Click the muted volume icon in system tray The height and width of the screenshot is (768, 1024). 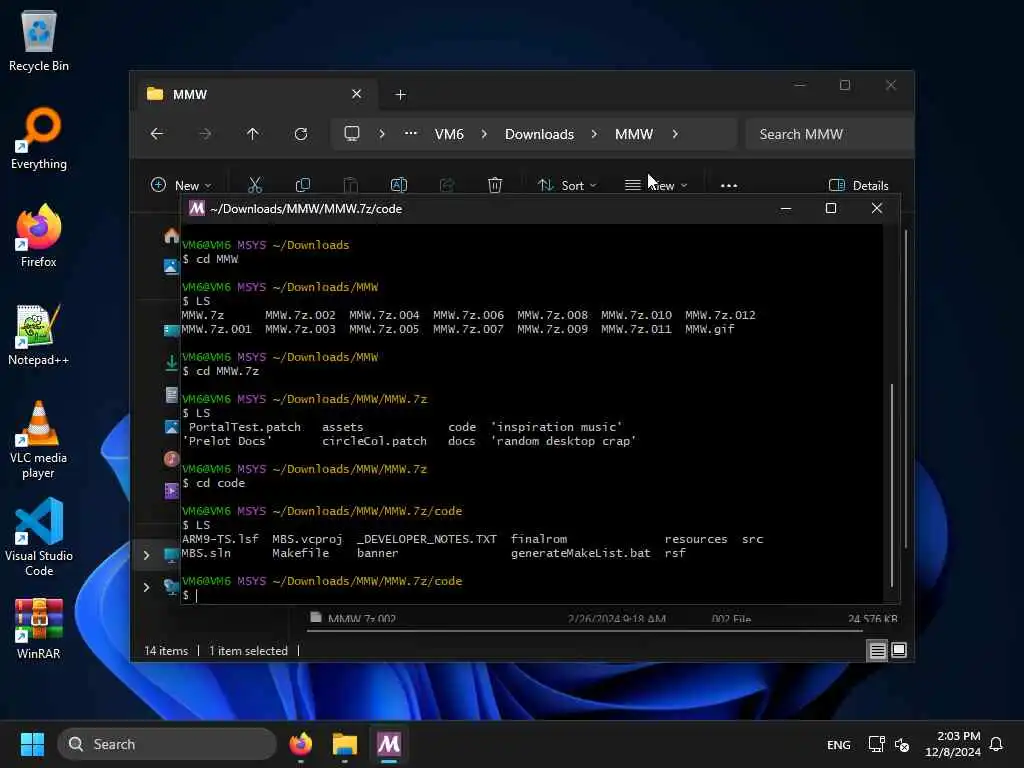click(x=903, y=744)
